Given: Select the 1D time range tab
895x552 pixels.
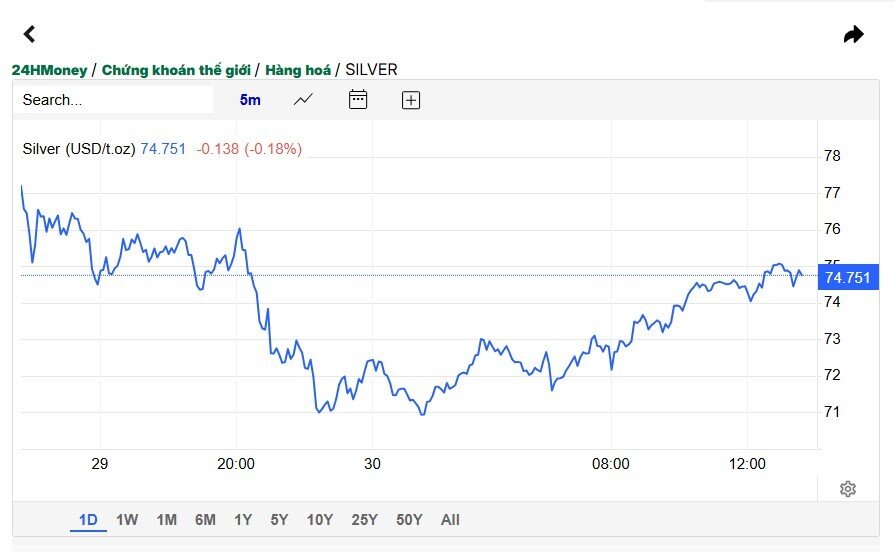Looking at the screenshot, I should (88, 519).
